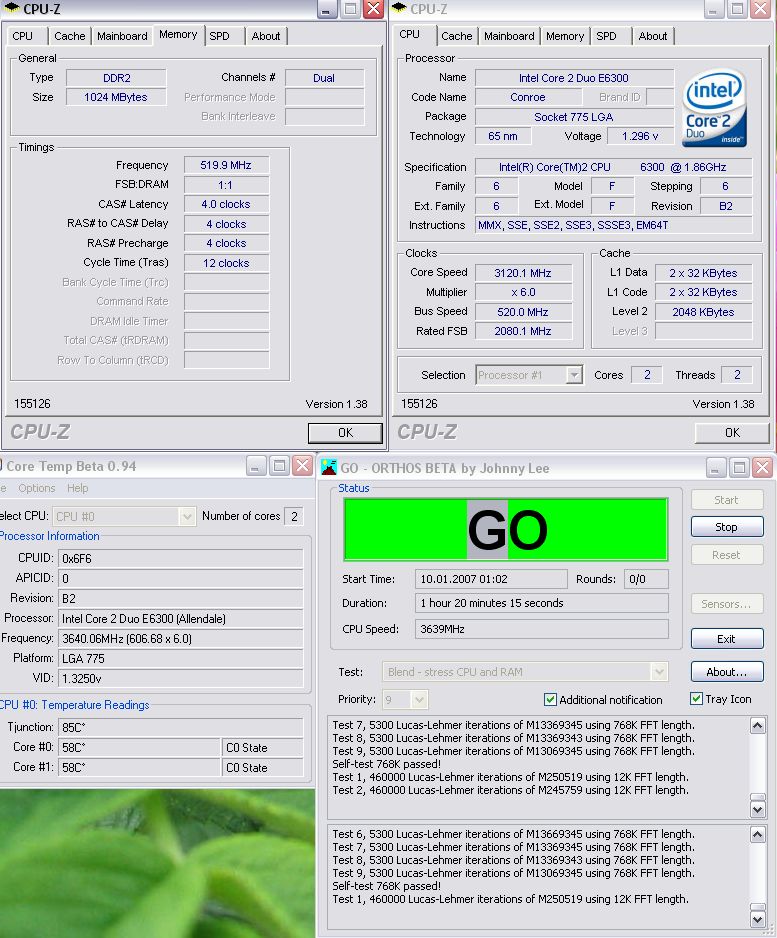Click the green GO status banner
This screenshot has width=777, height=938.
tap(506, 529)
